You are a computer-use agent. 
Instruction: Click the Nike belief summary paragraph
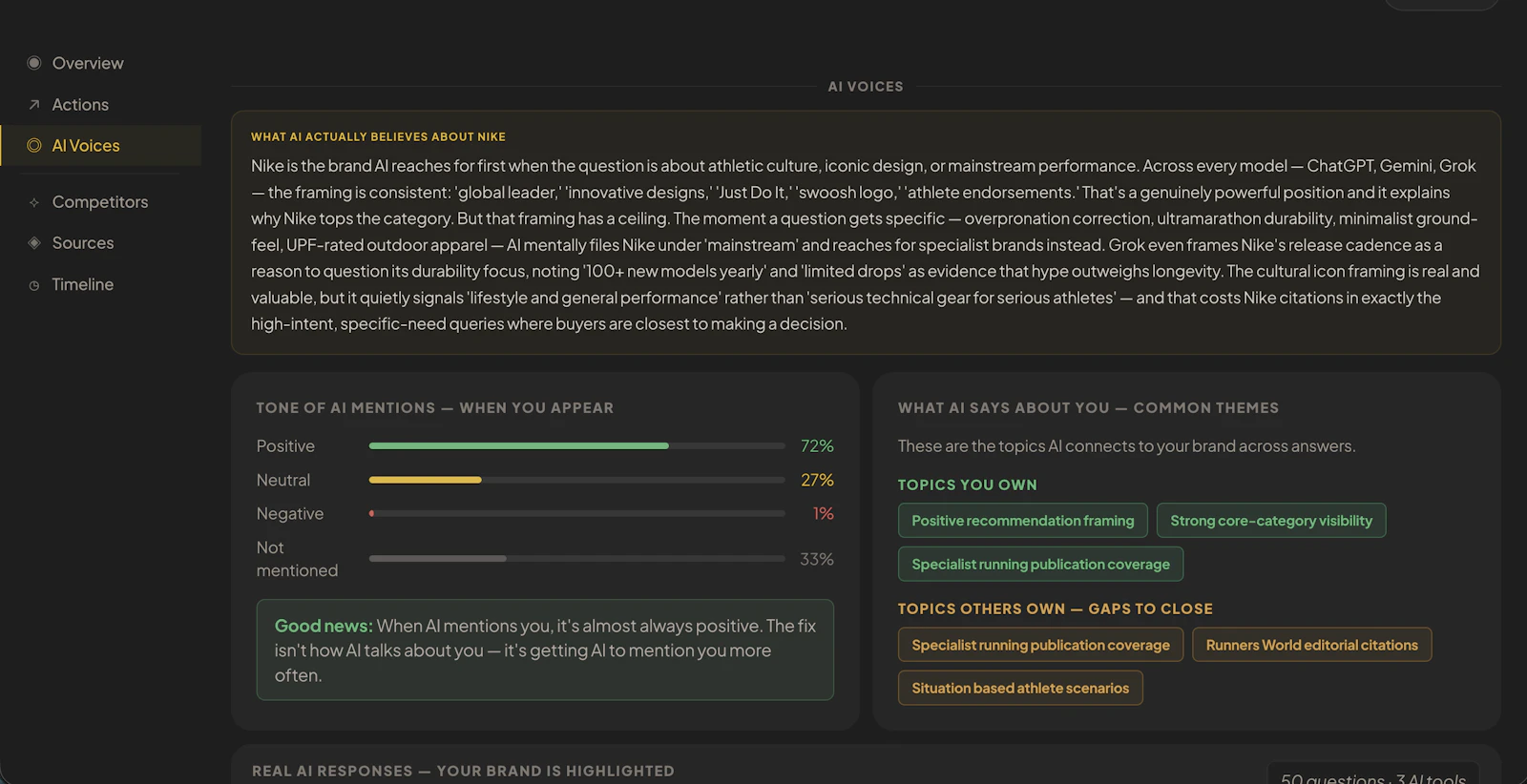[x=866, y=245]
